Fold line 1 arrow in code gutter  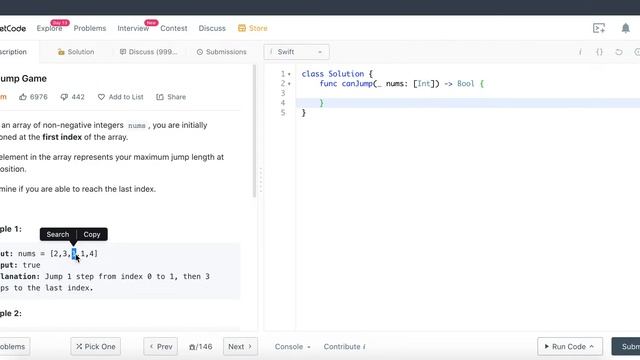289,74
